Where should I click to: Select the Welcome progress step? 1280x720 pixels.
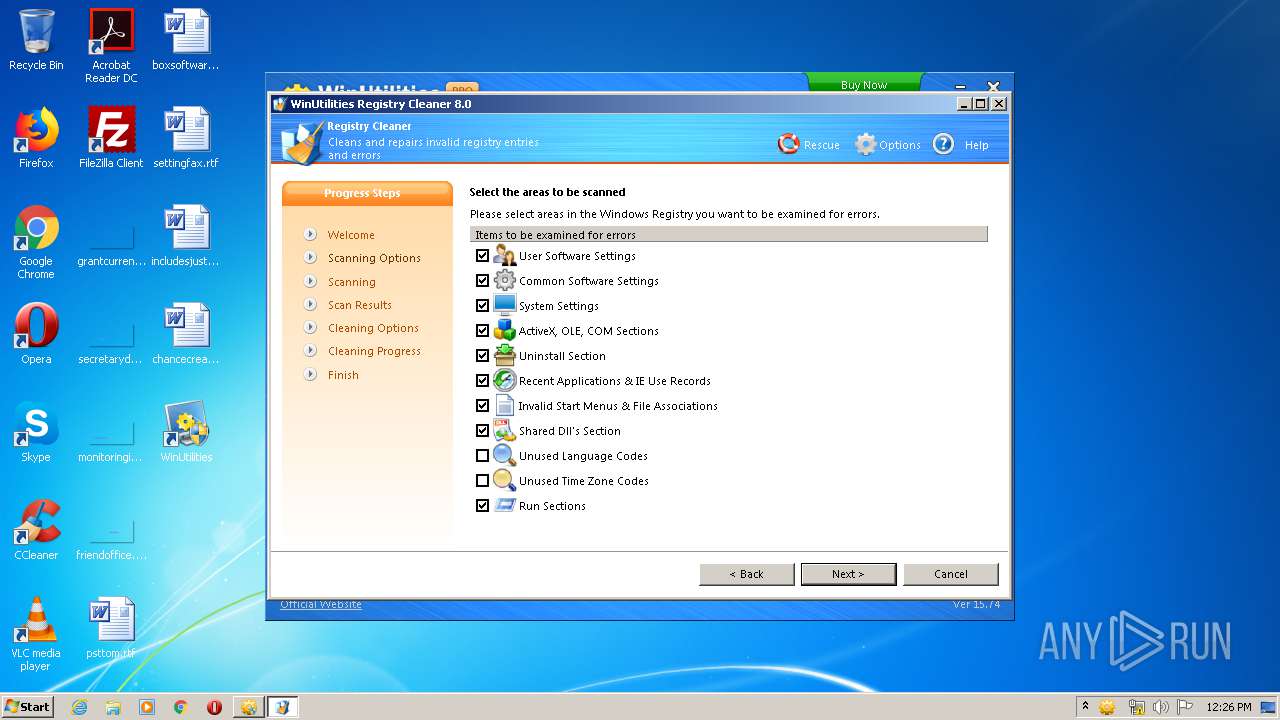coord(351,235)
